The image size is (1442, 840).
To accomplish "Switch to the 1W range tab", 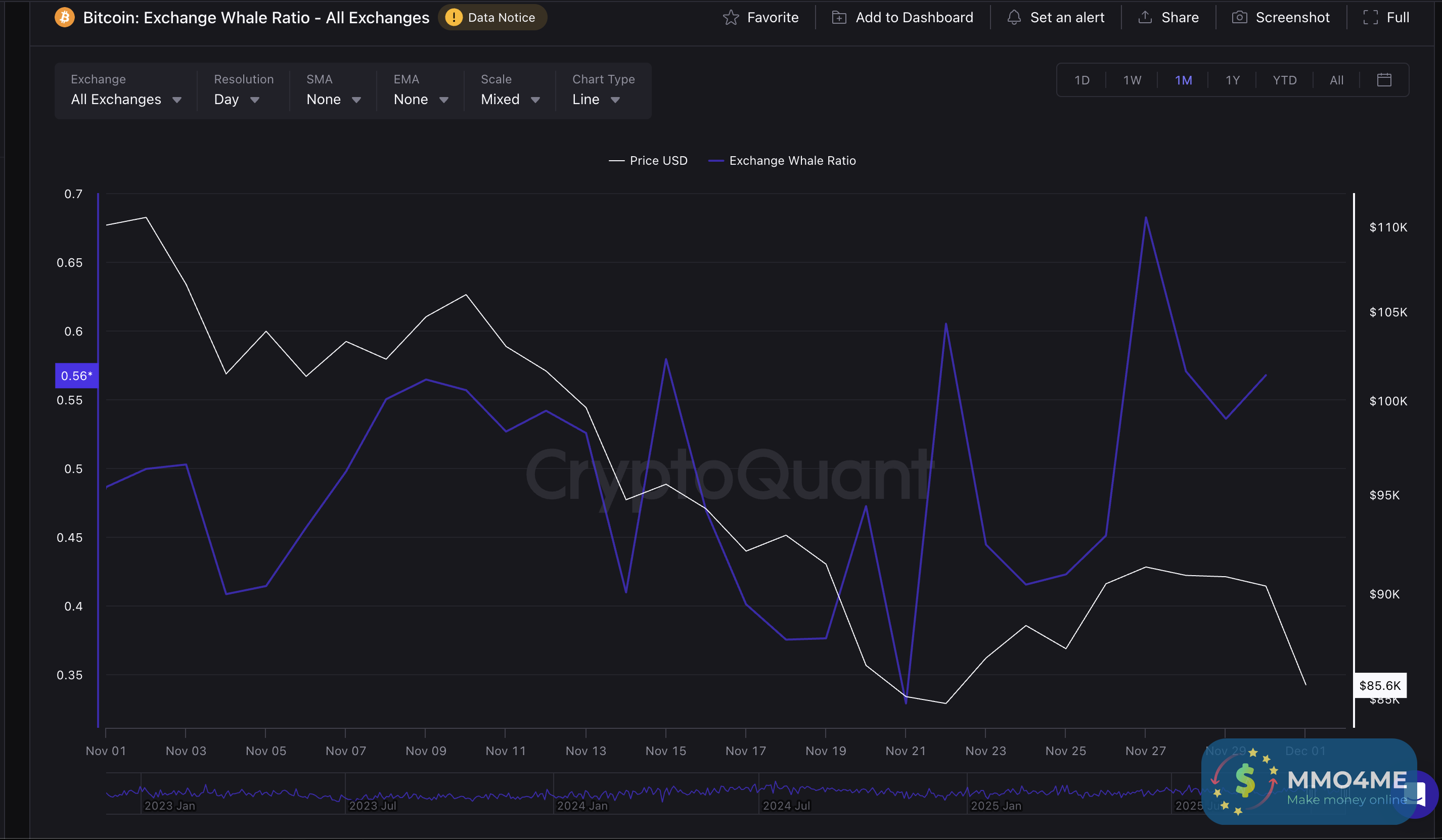I will [1132, 80].
